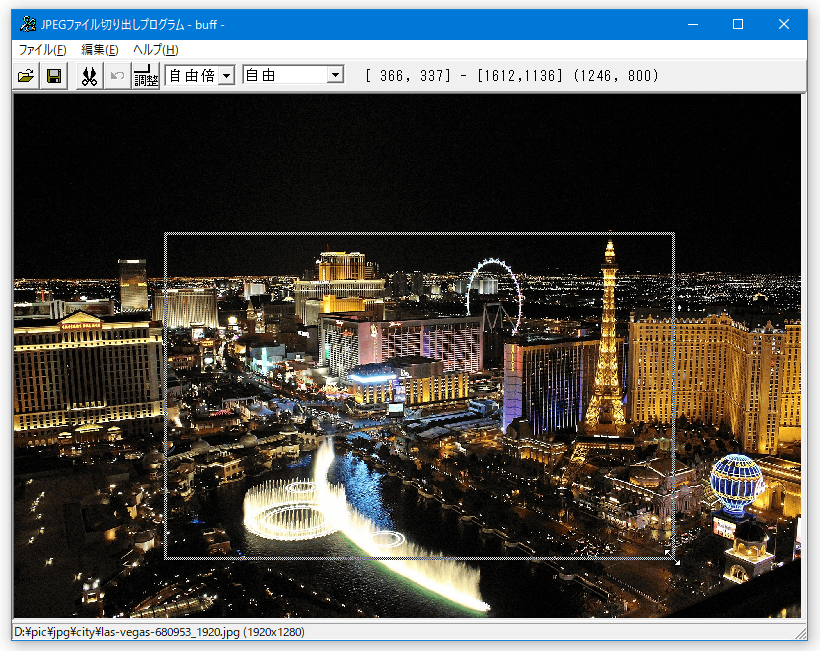Screen dimensions: 820x651
Task: Open the 編集(E) menu
Action: 100,50
